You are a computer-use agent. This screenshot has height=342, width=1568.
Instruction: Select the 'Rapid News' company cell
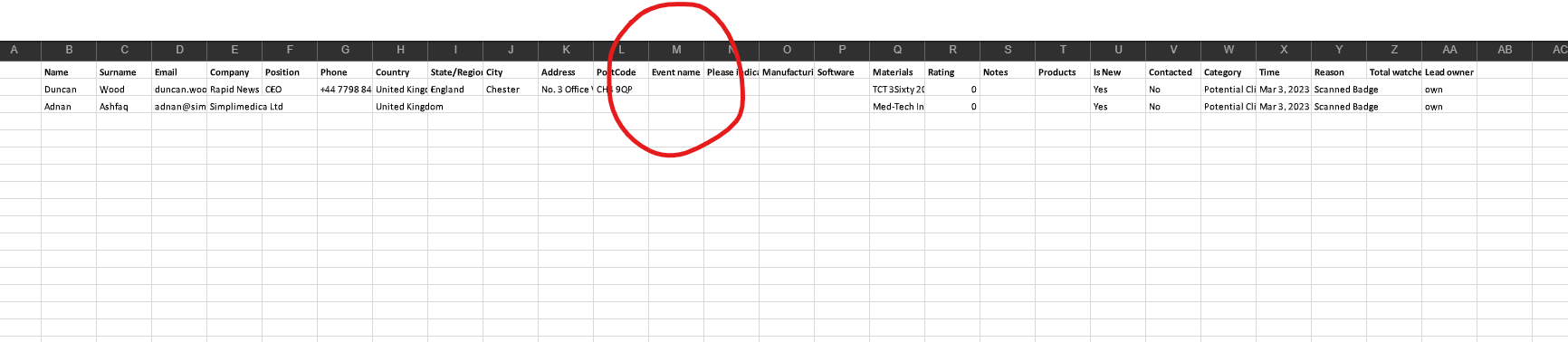[x=234, y=89]
